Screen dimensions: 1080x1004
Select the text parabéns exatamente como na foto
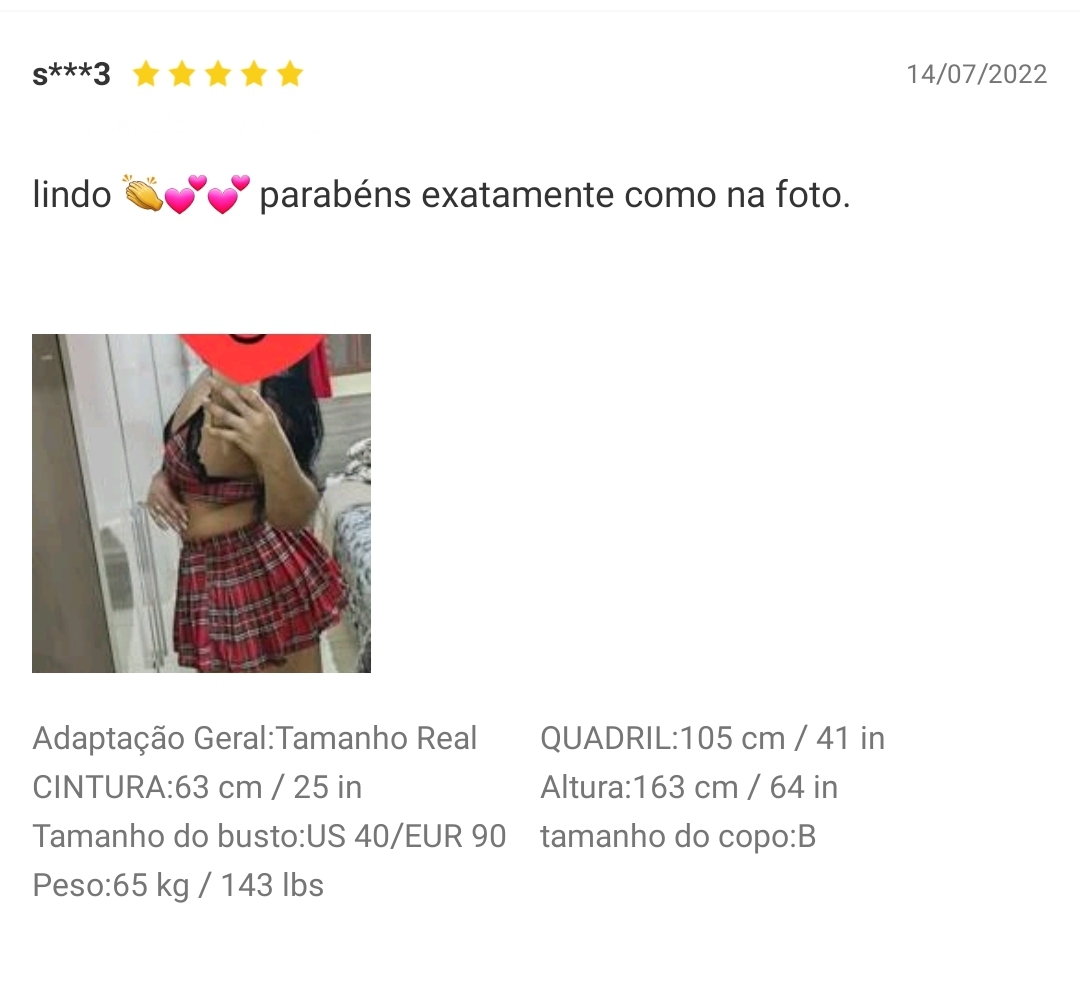[x=554, y=195]
